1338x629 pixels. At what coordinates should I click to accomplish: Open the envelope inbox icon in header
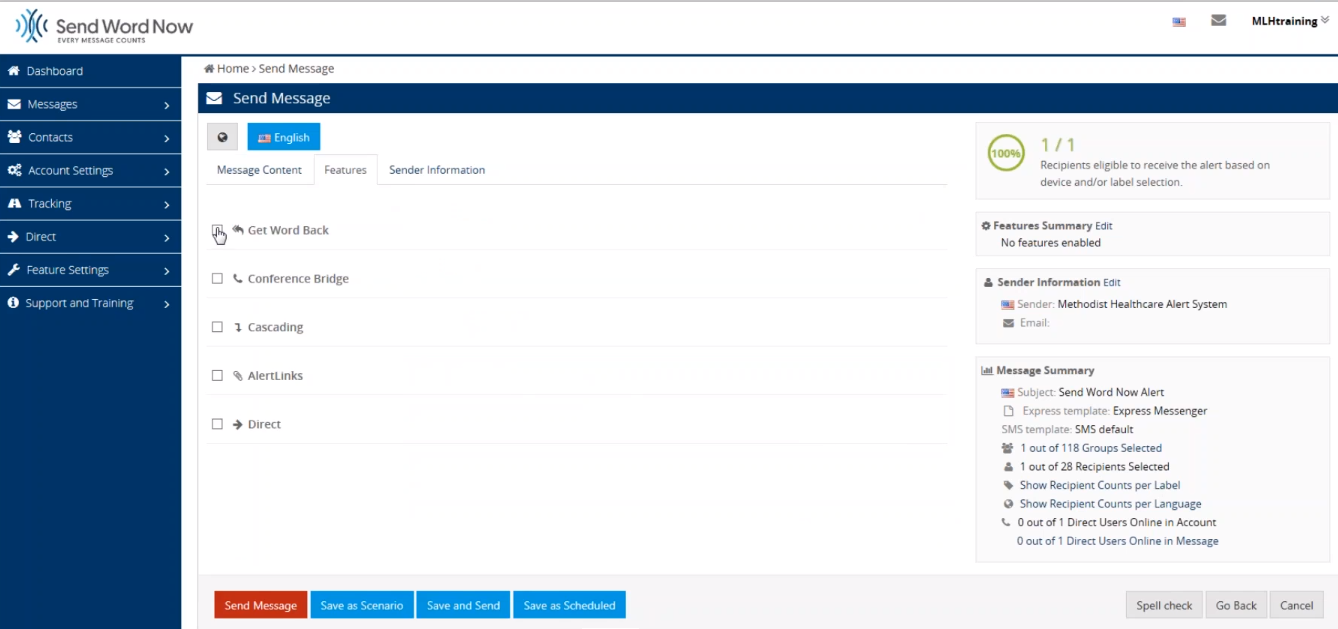1218,20
